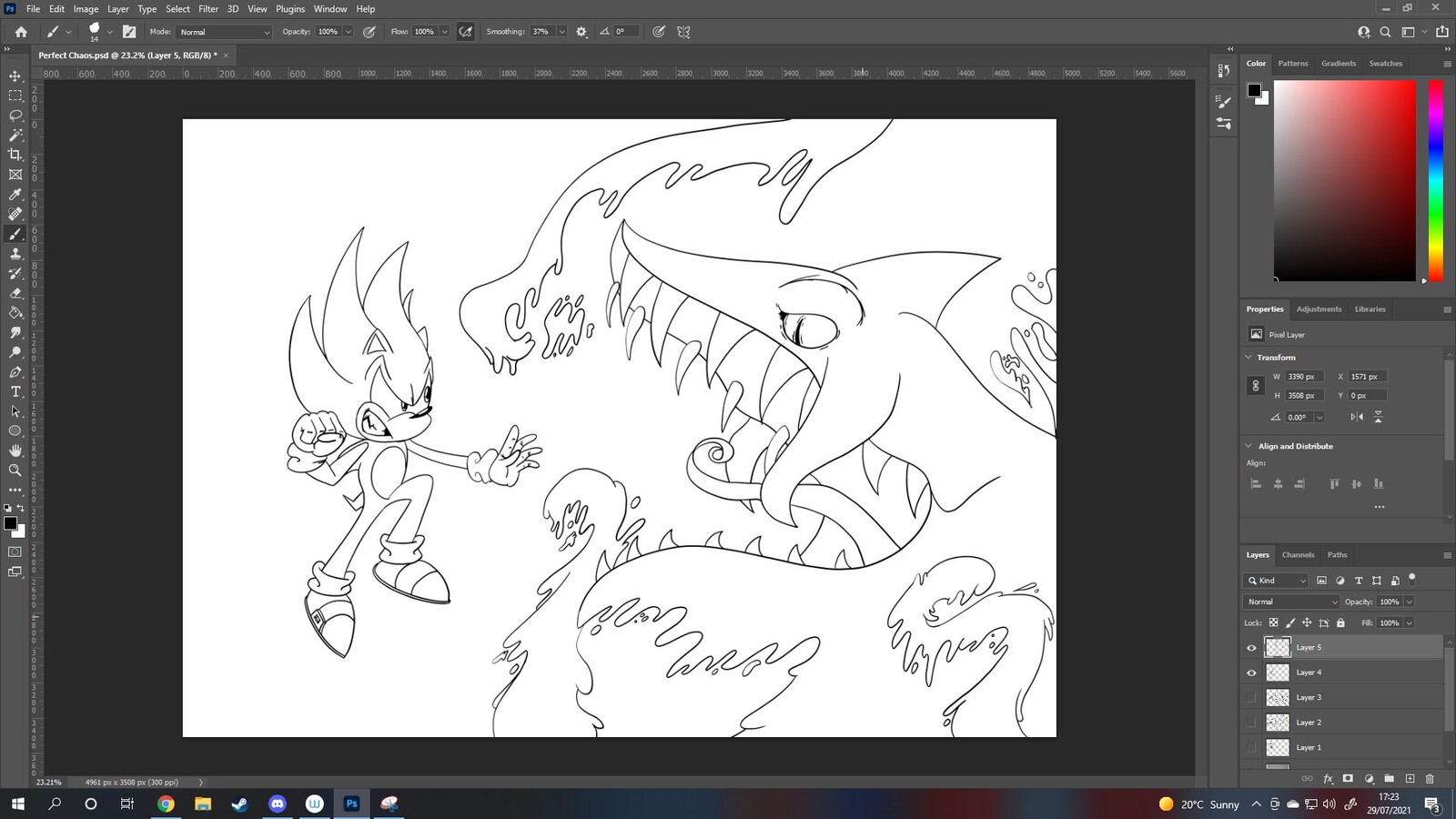
Task: Toggle layer filtering on/off switch
Action: [x=1412, y=578]
